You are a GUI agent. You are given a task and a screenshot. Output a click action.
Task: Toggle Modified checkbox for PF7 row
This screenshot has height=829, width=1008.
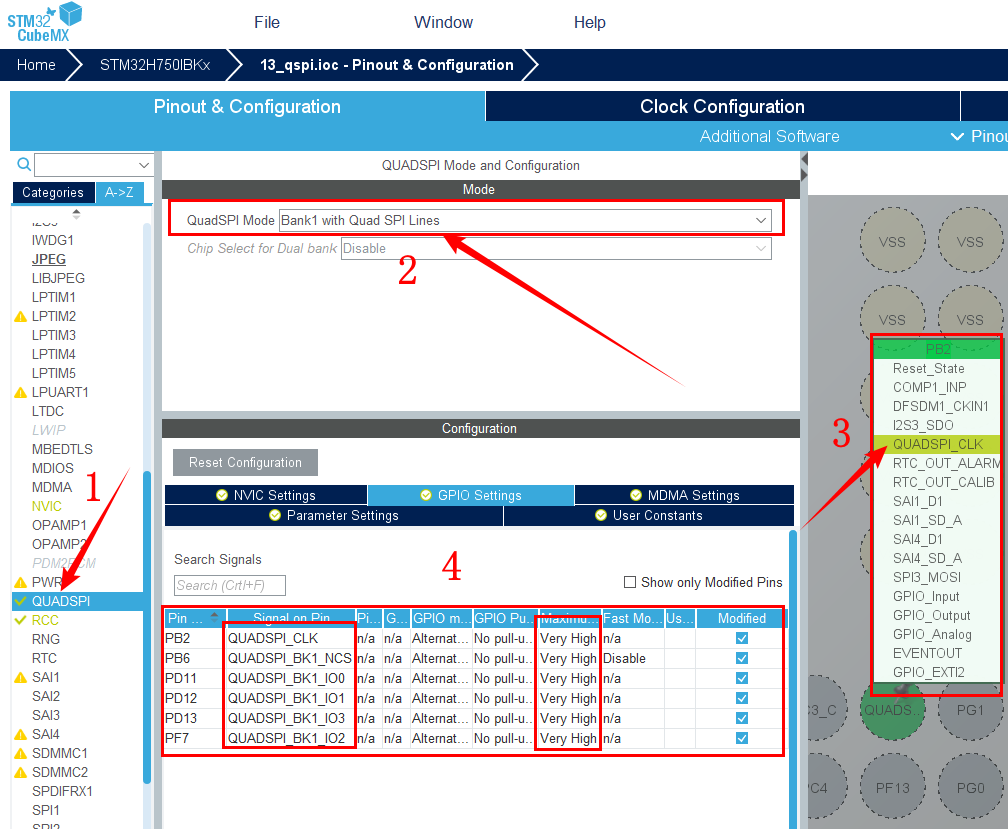point(741,738)
